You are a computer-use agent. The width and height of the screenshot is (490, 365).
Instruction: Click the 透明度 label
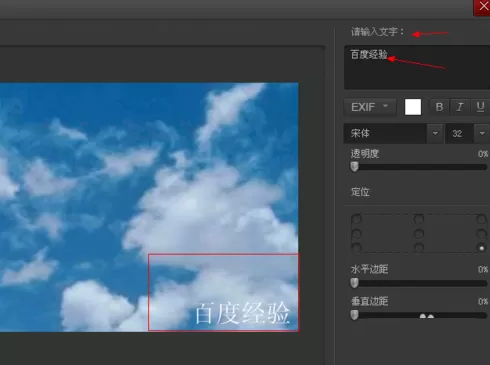(365, 154)
